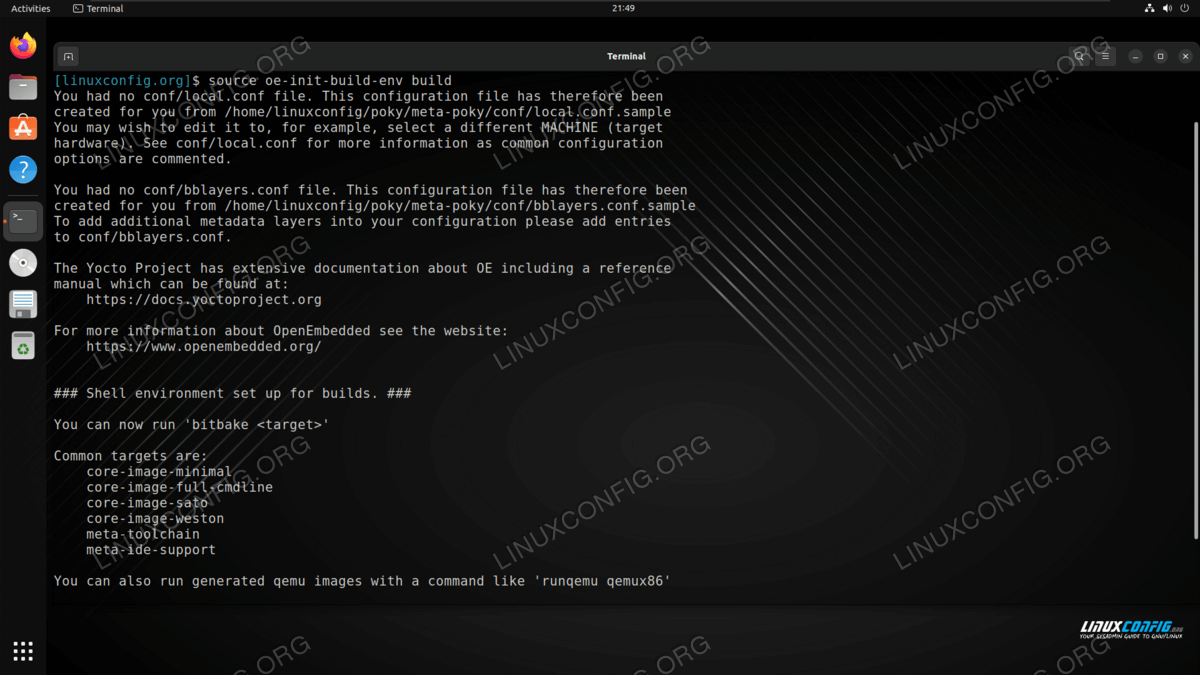This screenshot has width=1200, height=675.
Task: Click the https://docs.yoctoproject.org URL
Action: pyautogui.click(x=204, y=299)
